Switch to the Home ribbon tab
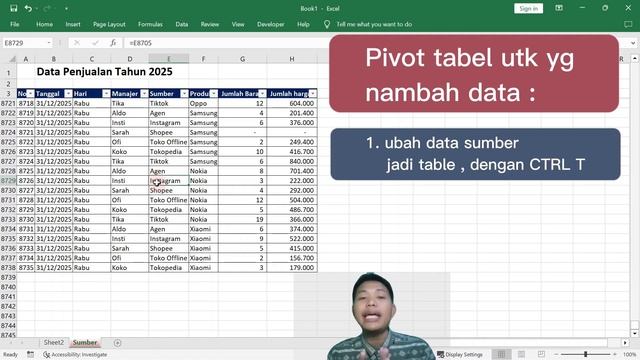The width and height of the screenshot is (640, 360). click(x=44, y=24)
